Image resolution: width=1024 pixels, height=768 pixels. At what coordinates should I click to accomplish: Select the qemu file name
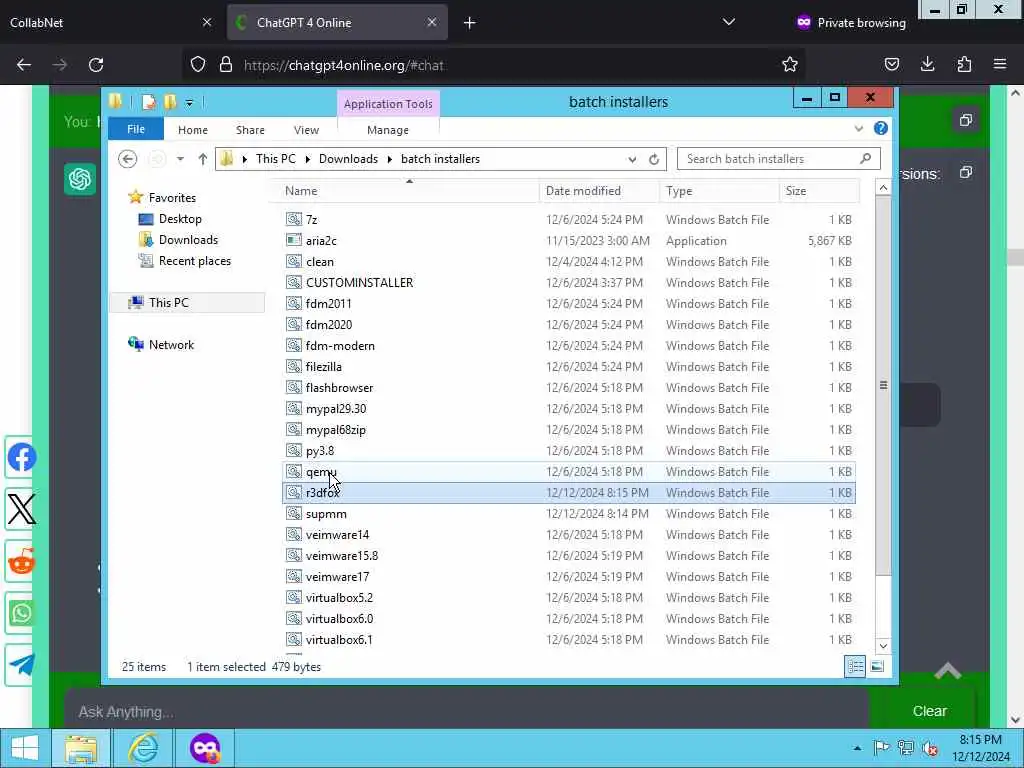[x=321, y=472]
